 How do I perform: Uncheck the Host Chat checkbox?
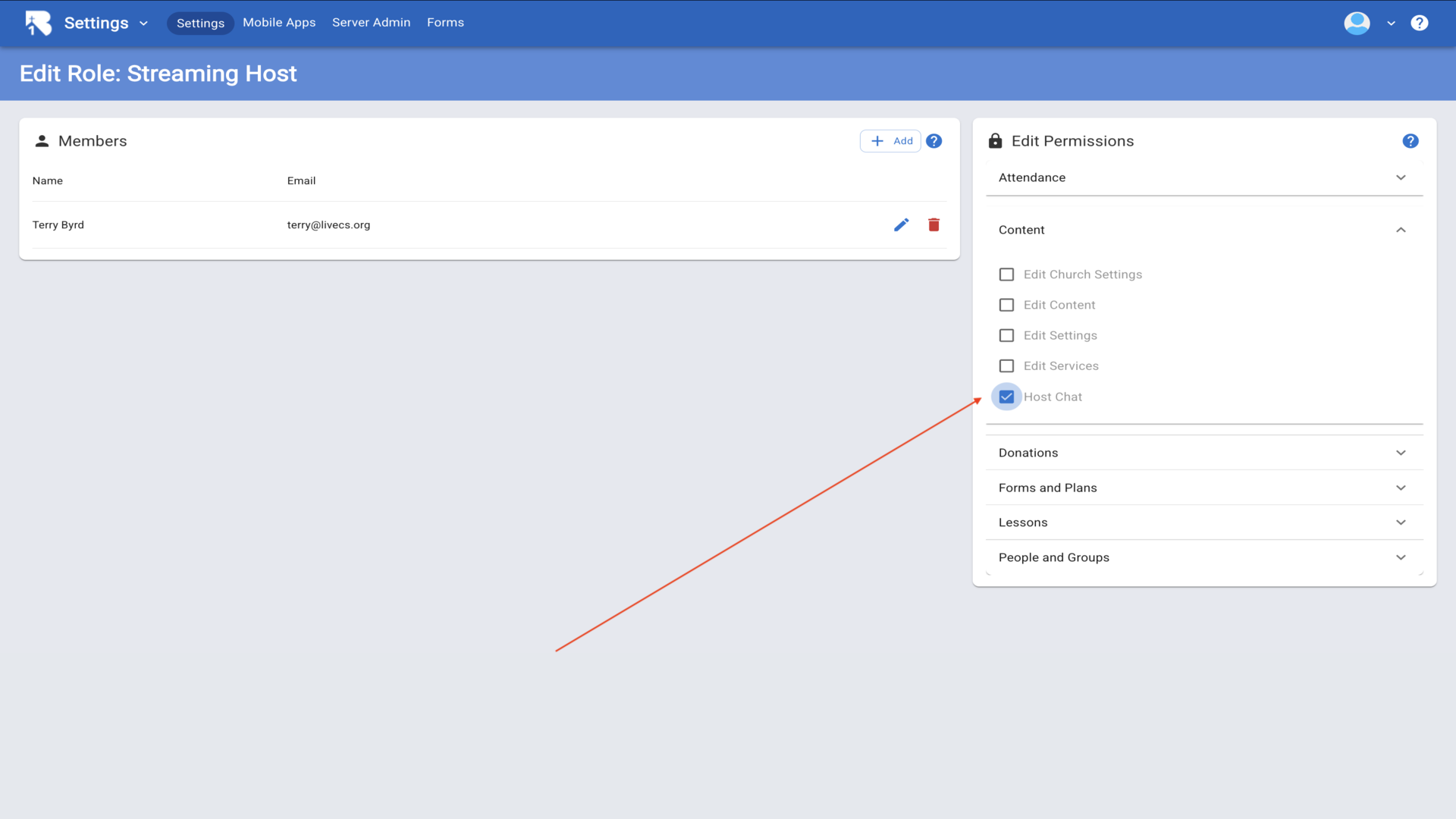click(1006, 397)
